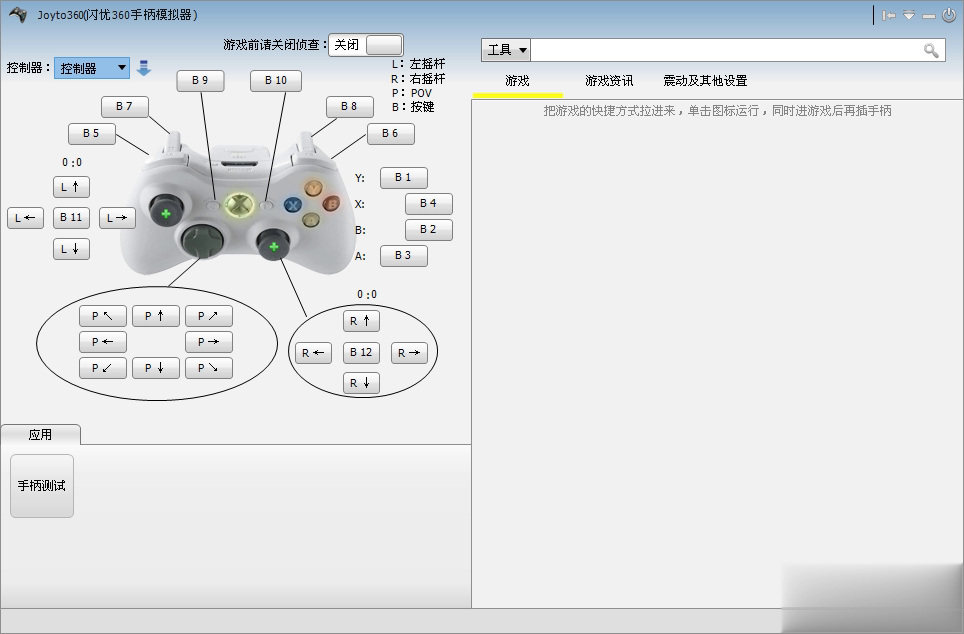Open the 控制器 dropdown list
Image resolution: width=964 pixels, height=634 pixels.
click(x=91, y=67)
